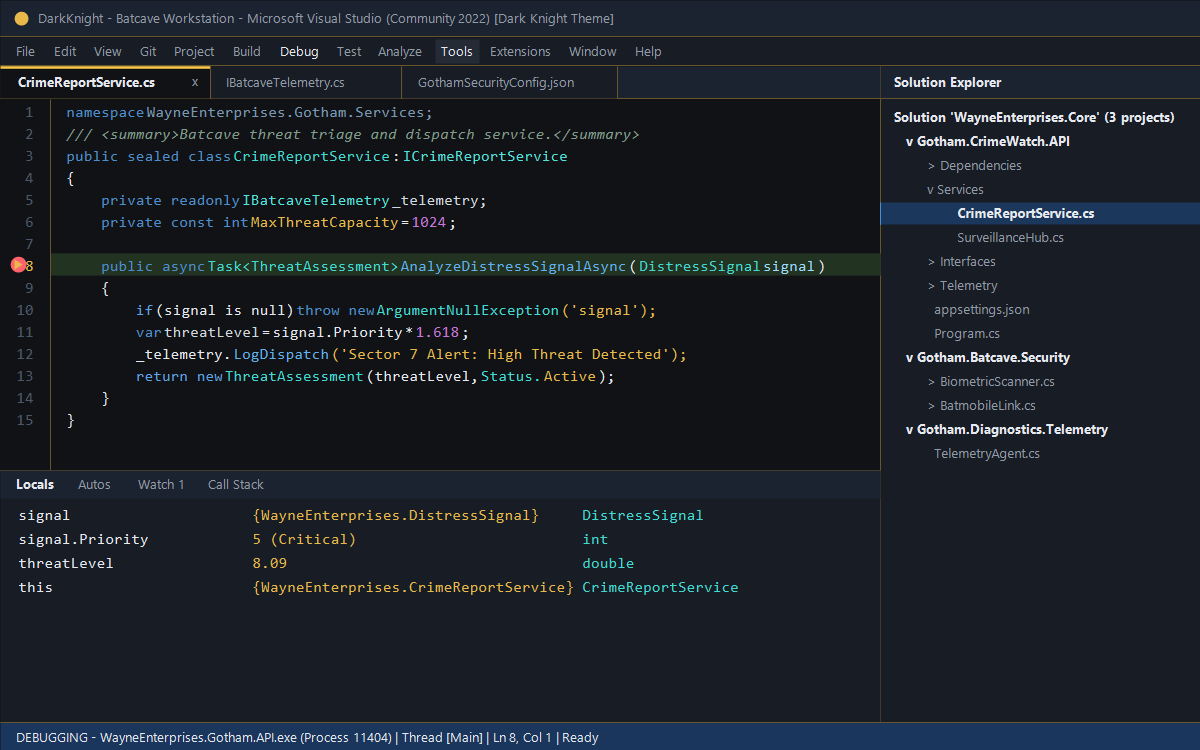Open the Git menu
The width and height of the screenshot is (1200, 750).
coord(148,51)
